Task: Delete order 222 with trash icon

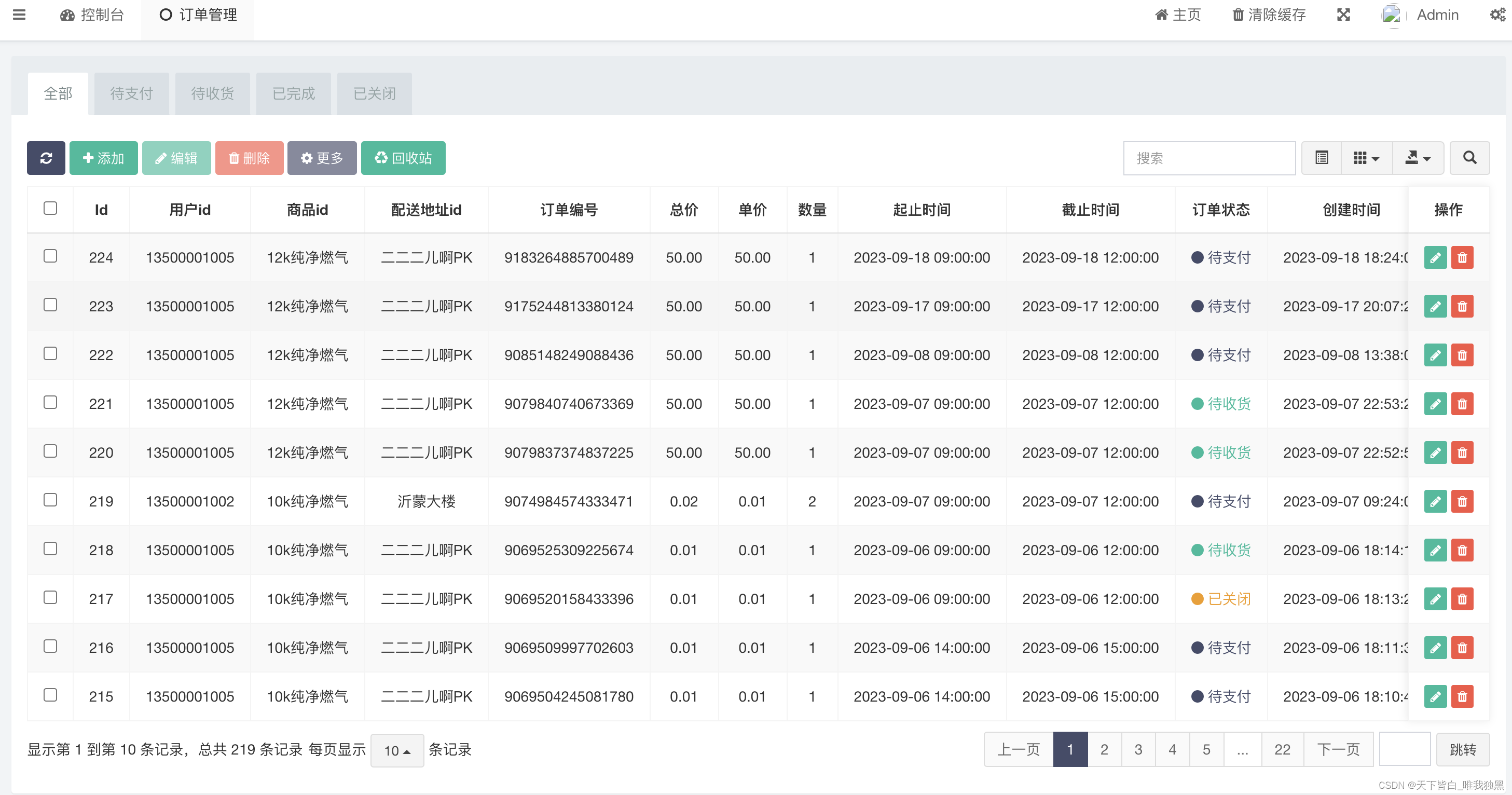Action: point(1462,354)
